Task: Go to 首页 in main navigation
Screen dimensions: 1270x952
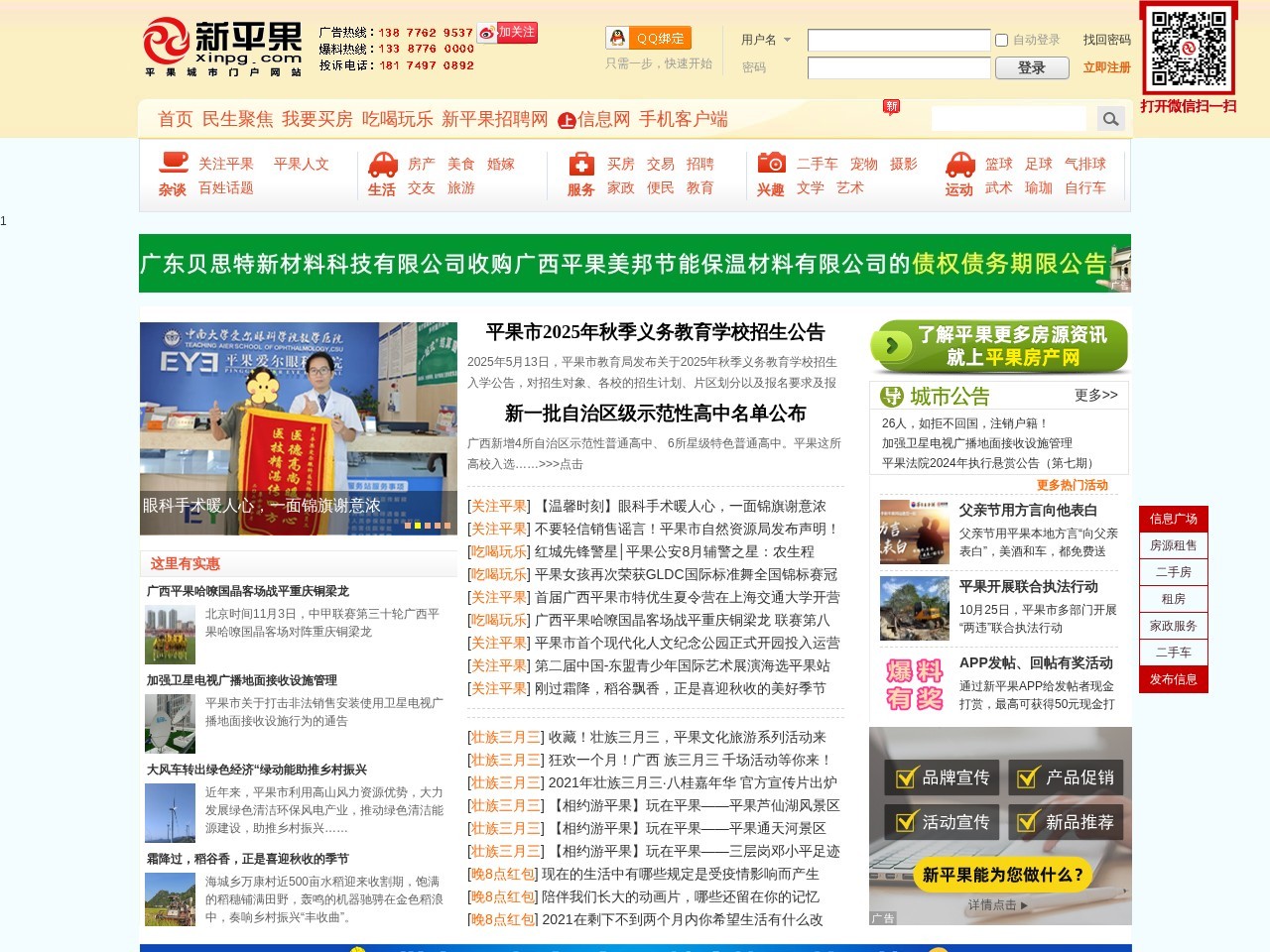Action: [176, 119]
